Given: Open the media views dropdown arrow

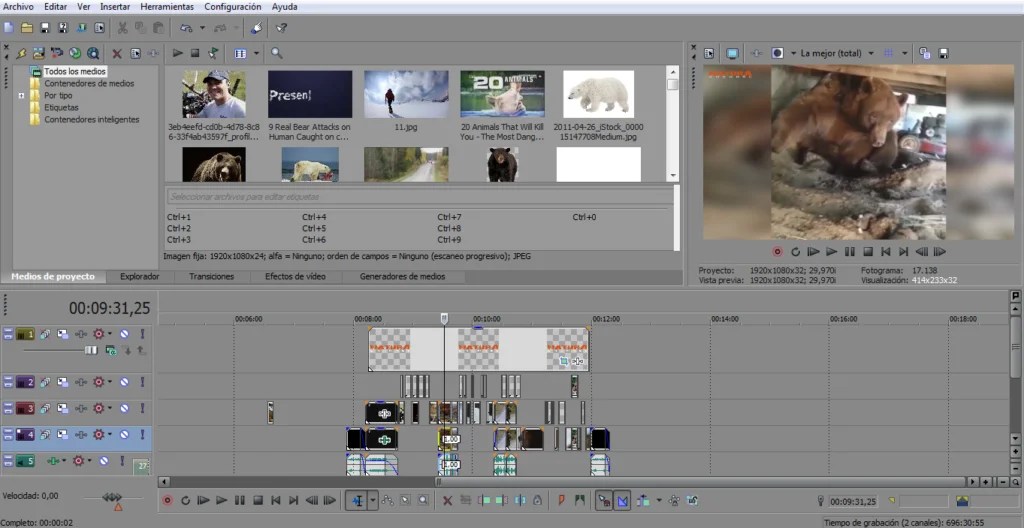Looking at the screenshot, I should 256,53.
